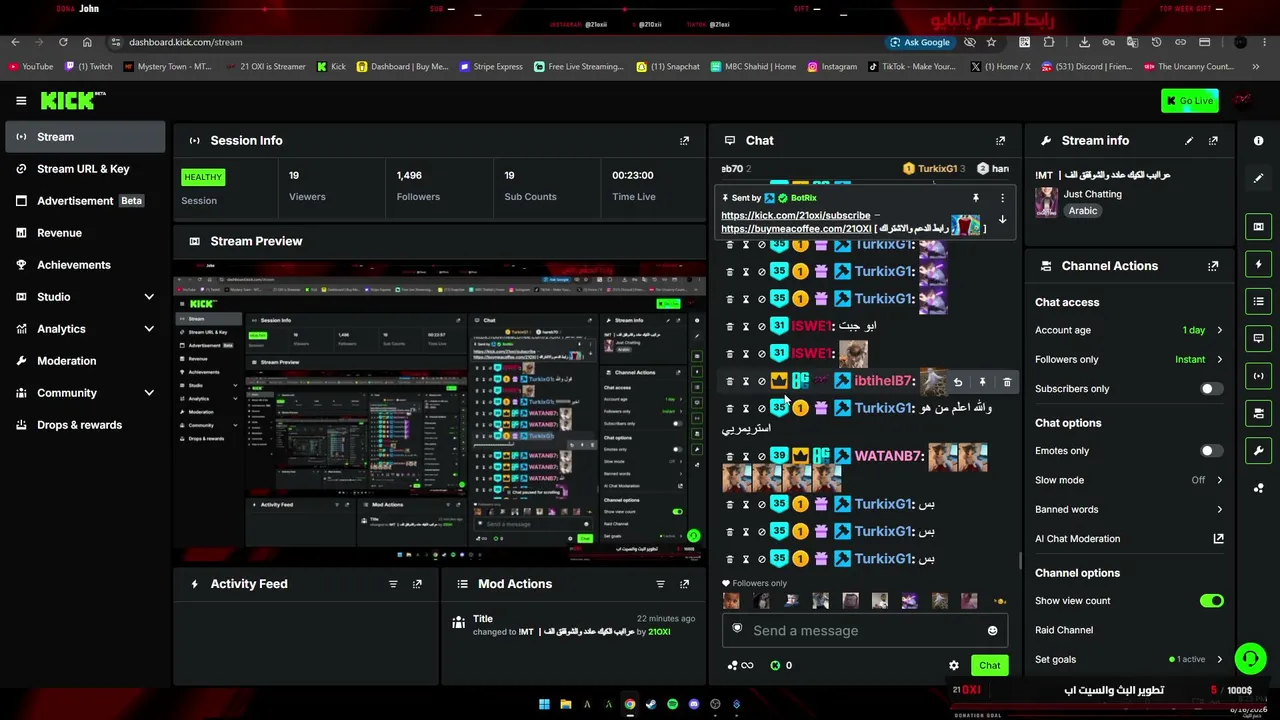Click Raid Channel
The image size is (1280, 720).
(x=1064, y=630)
